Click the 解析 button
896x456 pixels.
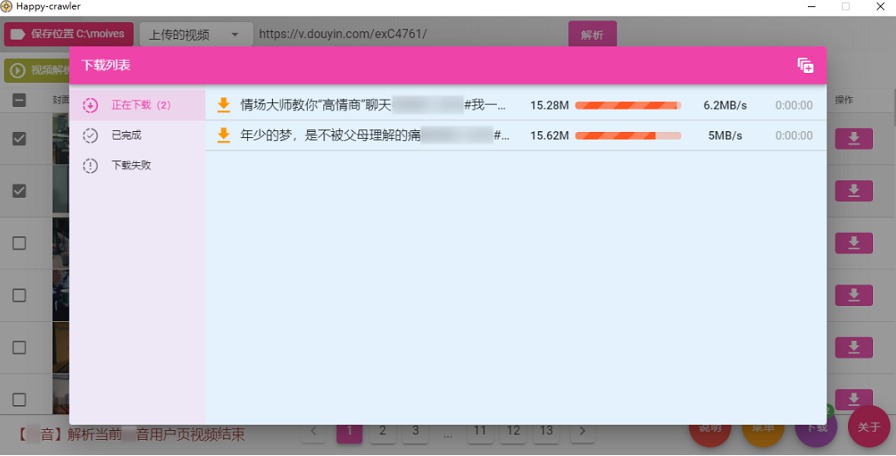593,34
